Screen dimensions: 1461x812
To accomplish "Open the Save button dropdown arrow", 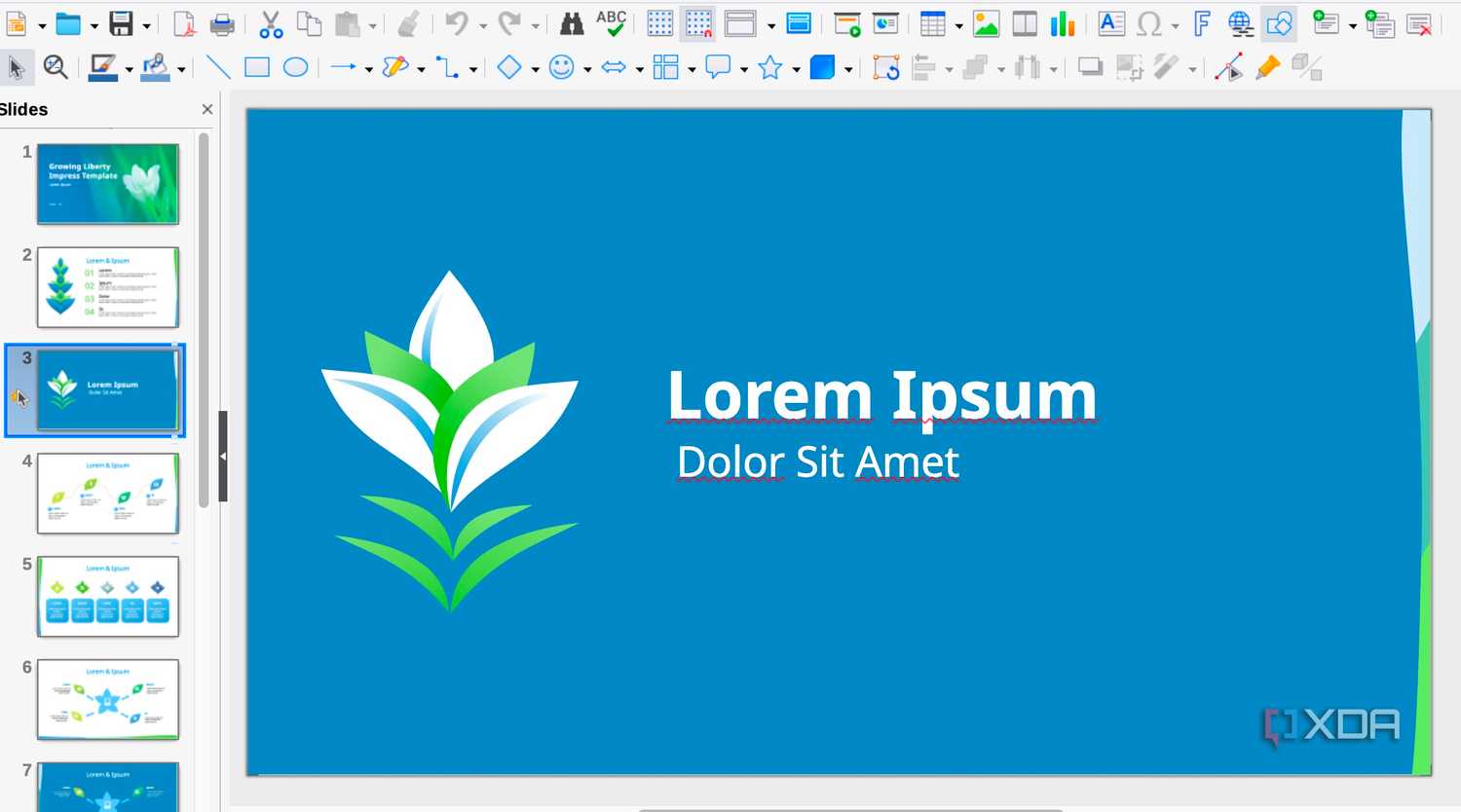I will [146, 25].
